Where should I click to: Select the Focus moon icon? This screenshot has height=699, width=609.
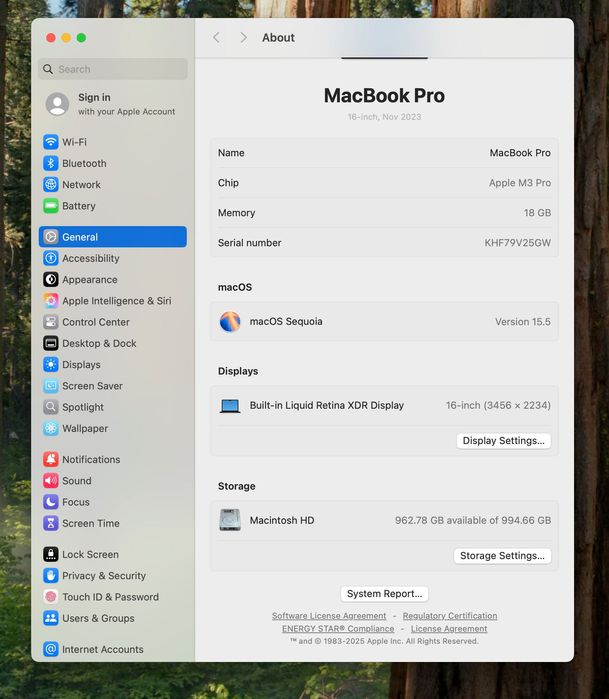pyautogui.click(x=51, y=502)
